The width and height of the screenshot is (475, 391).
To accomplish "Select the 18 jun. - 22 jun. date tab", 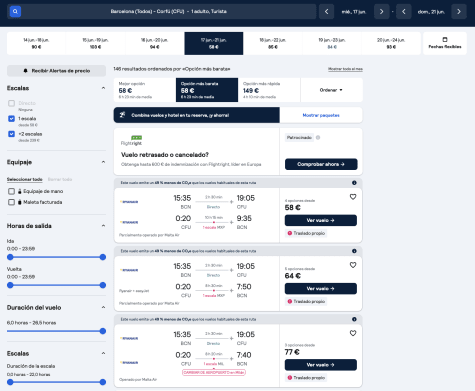I will [x=273, y=43].
